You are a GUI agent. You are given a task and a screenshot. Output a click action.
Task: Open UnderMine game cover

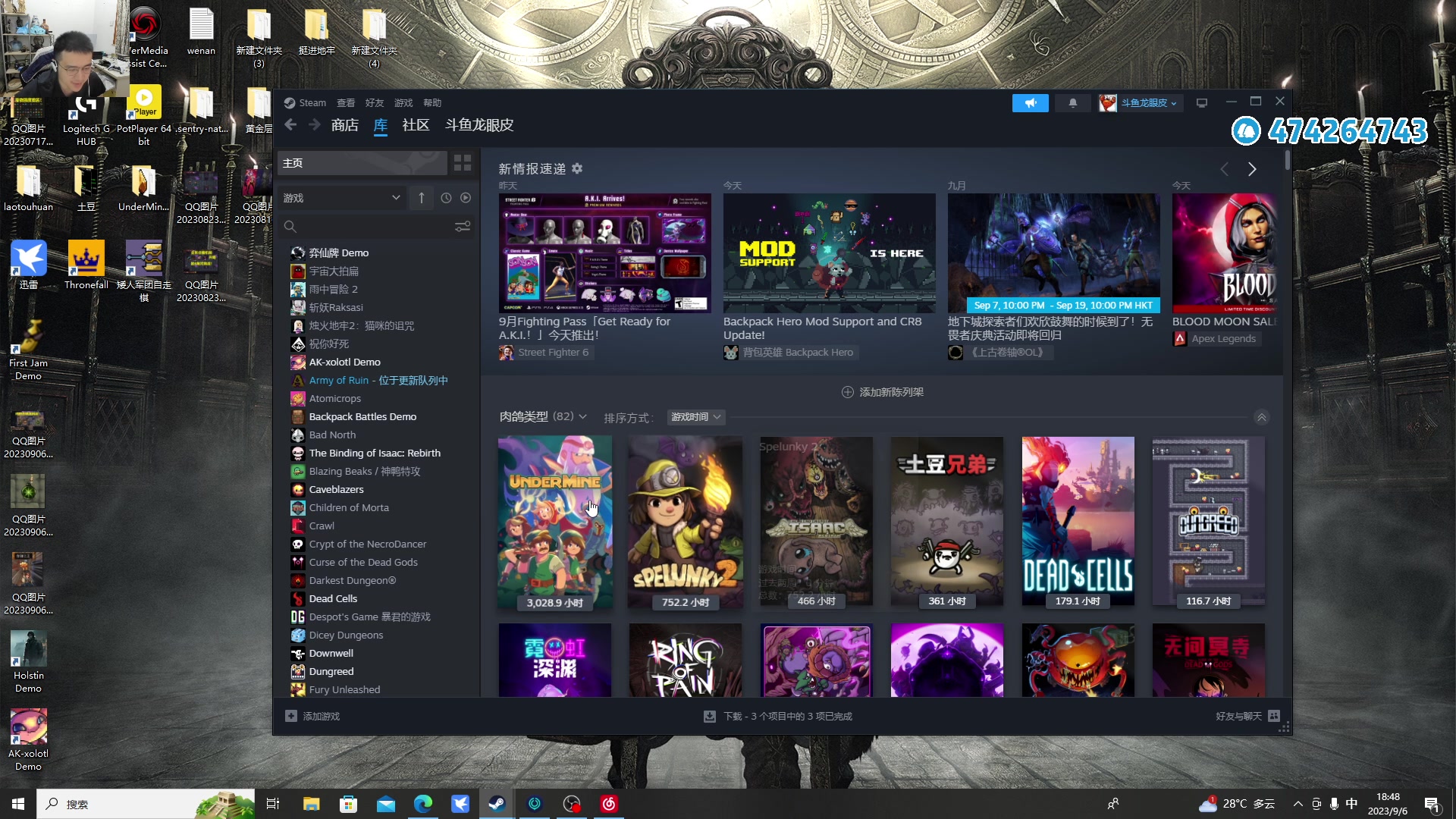click(x=555, y=522)
